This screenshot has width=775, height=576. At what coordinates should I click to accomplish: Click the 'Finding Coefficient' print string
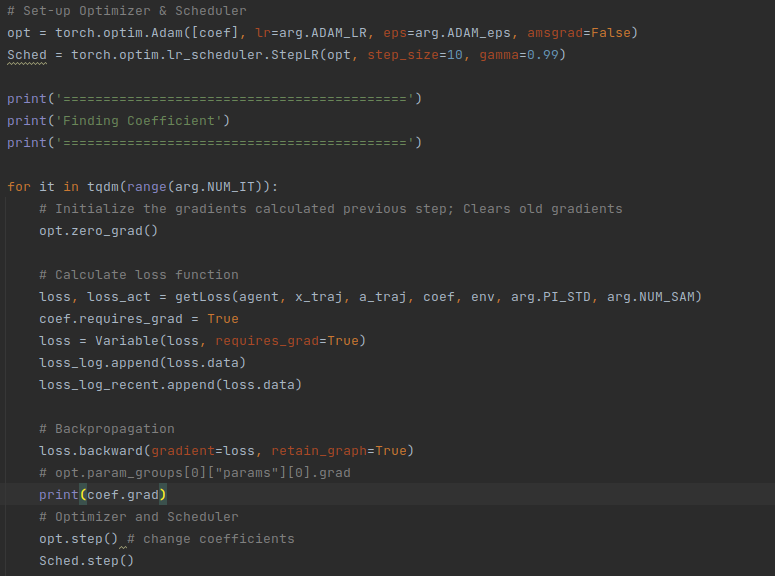139,121
